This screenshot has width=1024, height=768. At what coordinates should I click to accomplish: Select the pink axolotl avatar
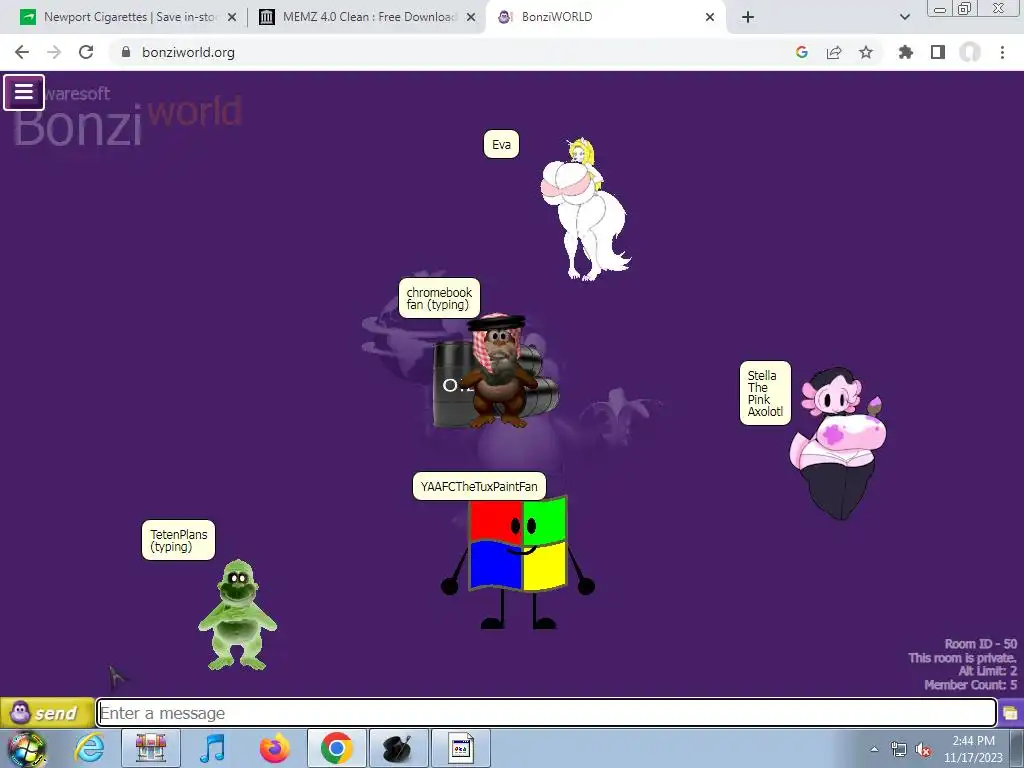coord(838,444)
